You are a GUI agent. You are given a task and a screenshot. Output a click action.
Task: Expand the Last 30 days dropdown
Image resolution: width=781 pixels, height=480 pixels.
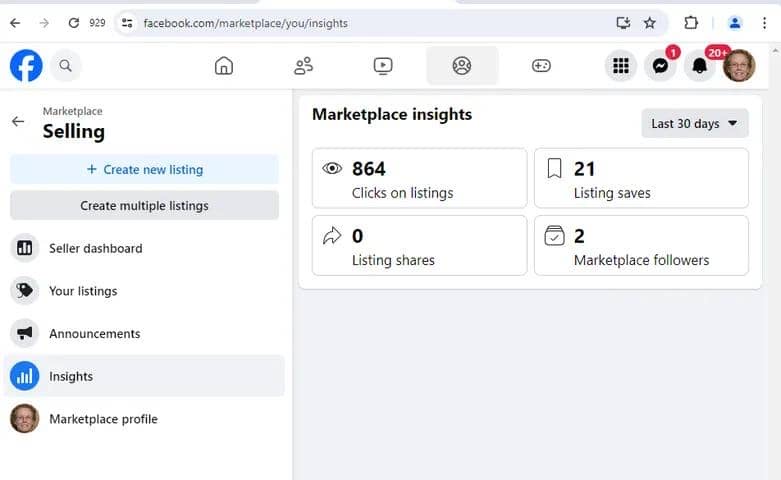point(695,123)
